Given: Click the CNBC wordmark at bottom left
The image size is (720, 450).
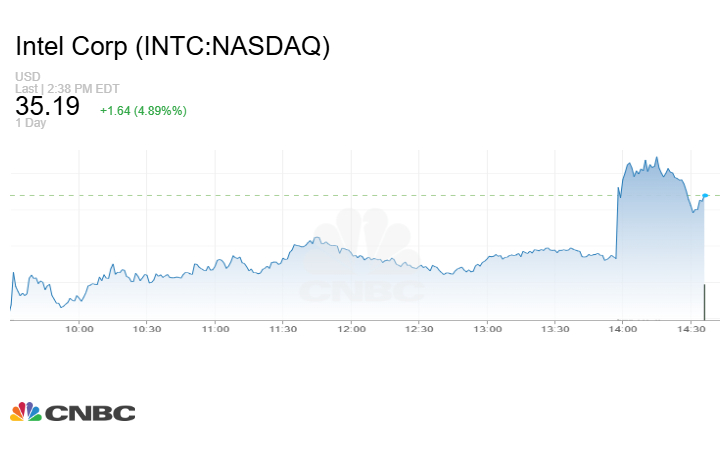Looking at the screenshot, I should 89,412.
